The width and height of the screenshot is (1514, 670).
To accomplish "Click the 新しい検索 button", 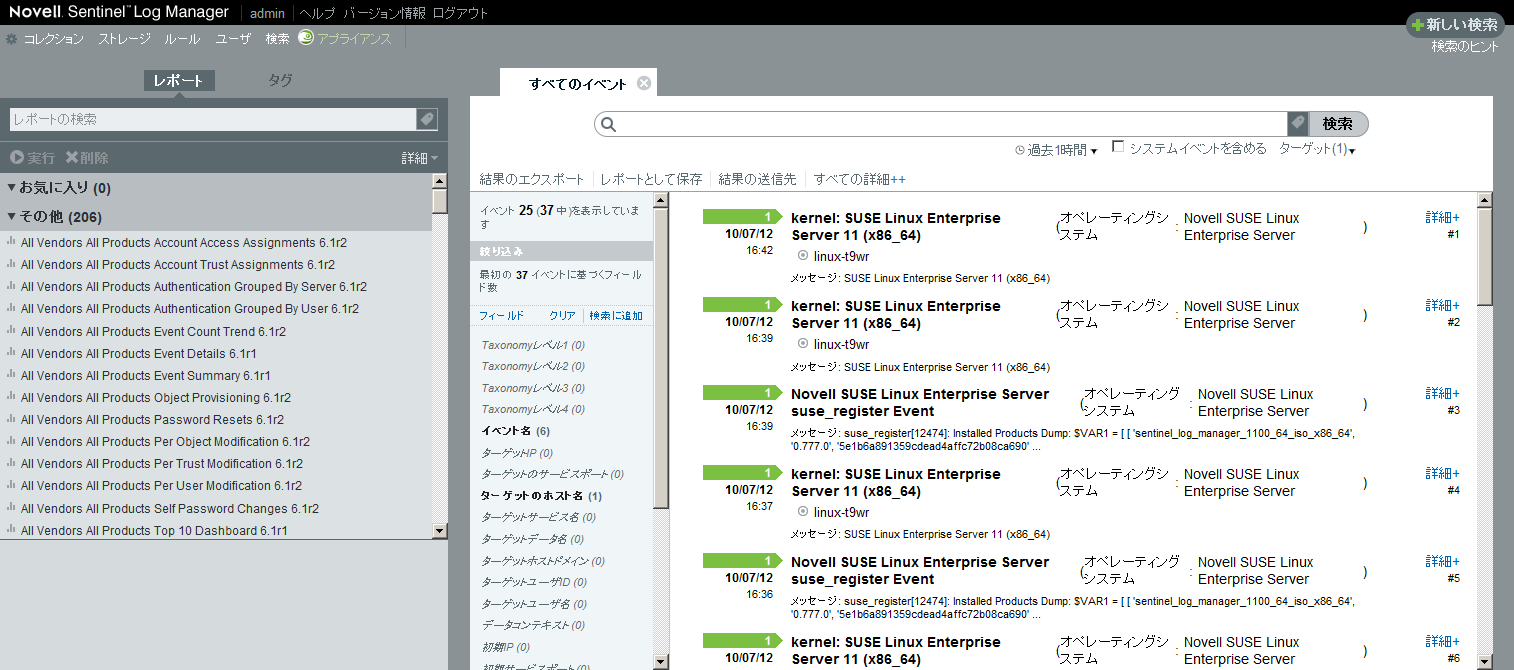I will 1455,25.
